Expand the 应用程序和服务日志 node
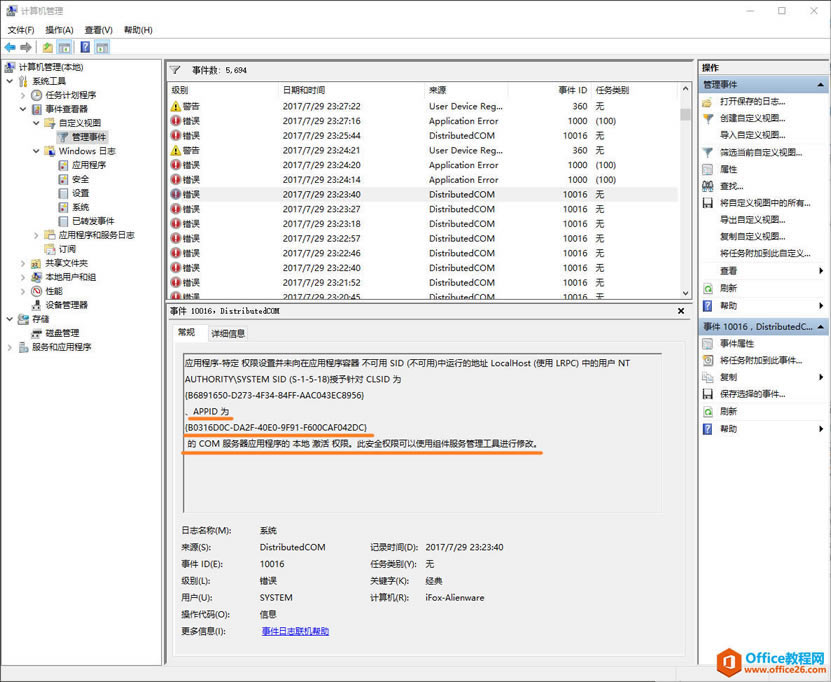831x682 pixels. (x=35, y=236)
